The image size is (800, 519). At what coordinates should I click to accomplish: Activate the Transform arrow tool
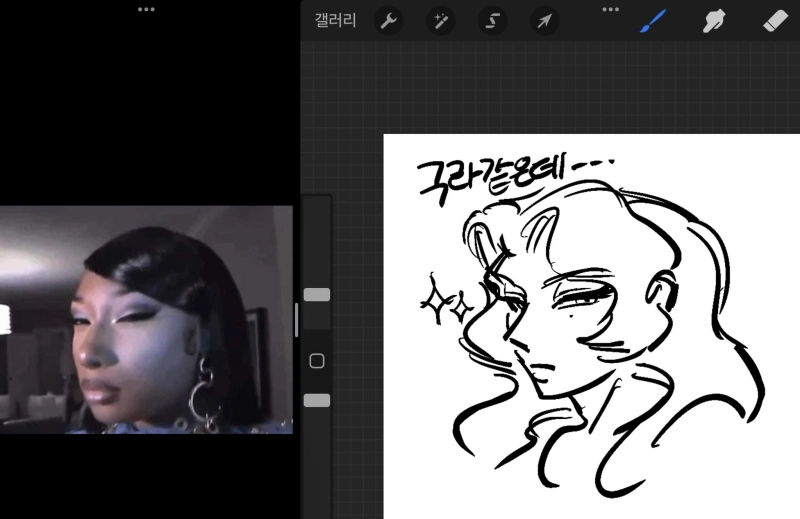point(544,20)
